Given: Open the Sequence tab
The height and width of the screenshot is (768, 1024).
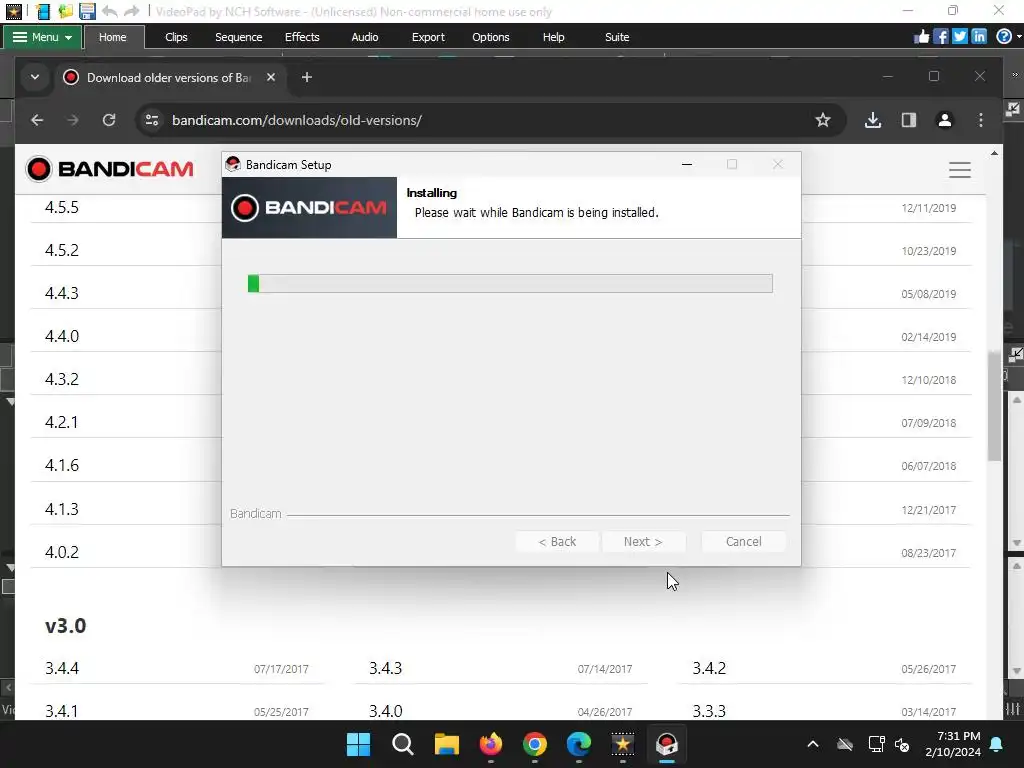Looking at the screenshot, I should 238,37.
